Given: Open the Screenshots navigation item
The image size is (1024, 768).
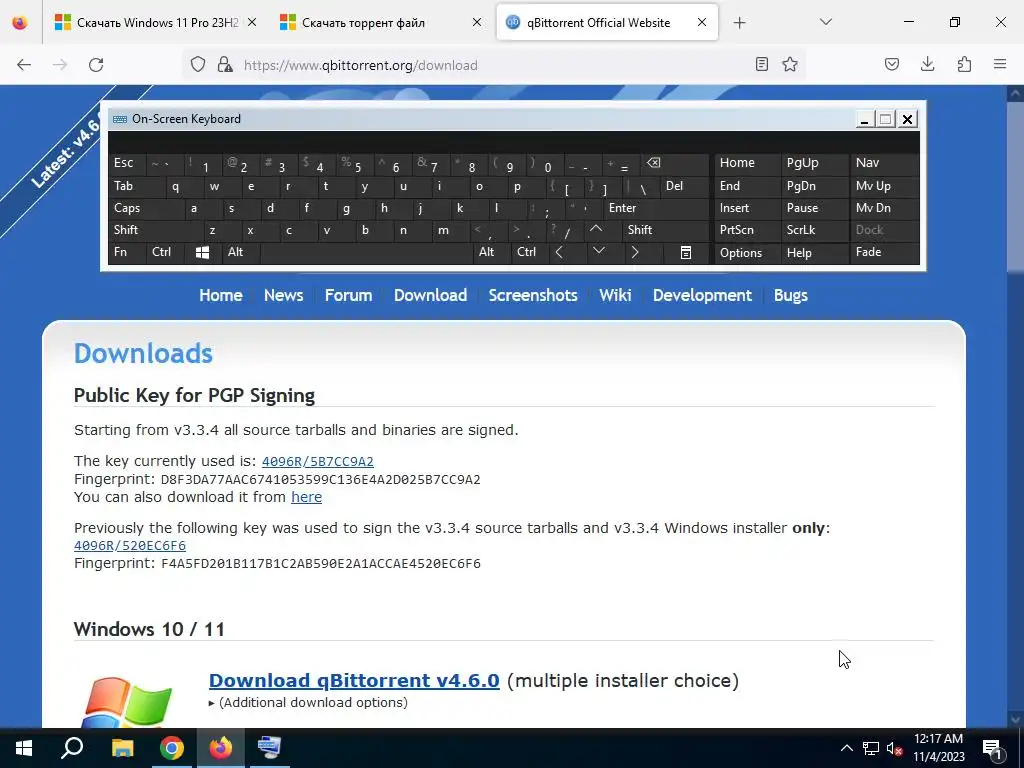Looking at the screenshot, I should click(x=533, y=295).
